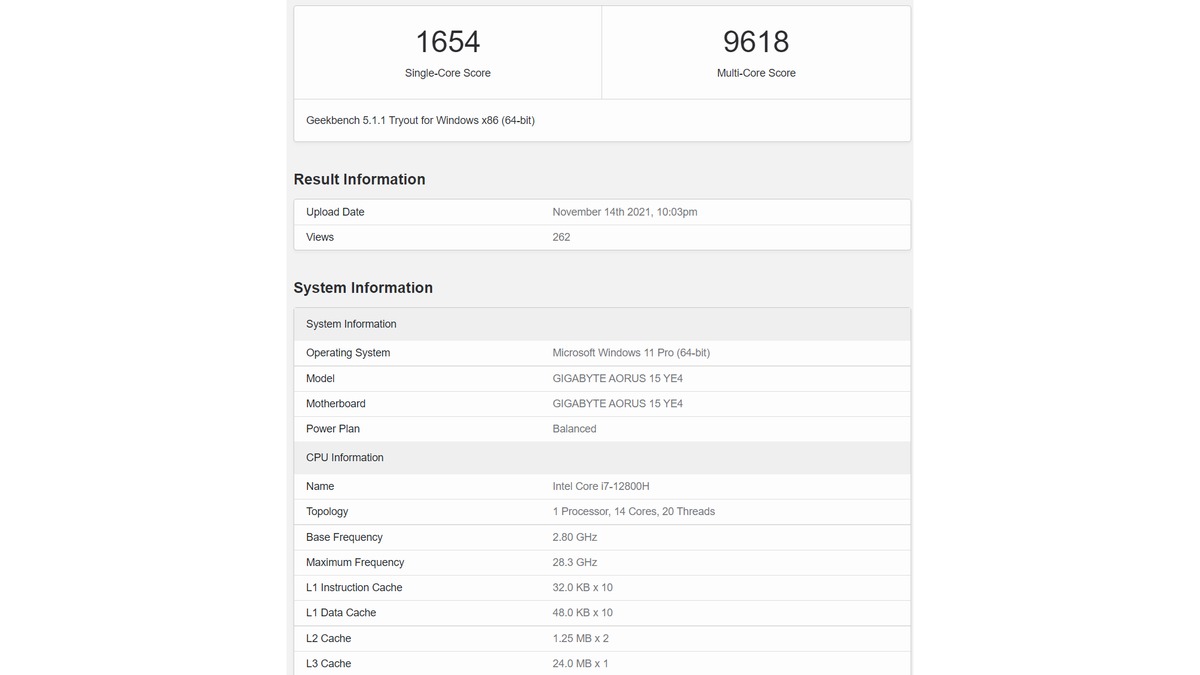Click the Multi-Core Score value 9618

[756, 41]
